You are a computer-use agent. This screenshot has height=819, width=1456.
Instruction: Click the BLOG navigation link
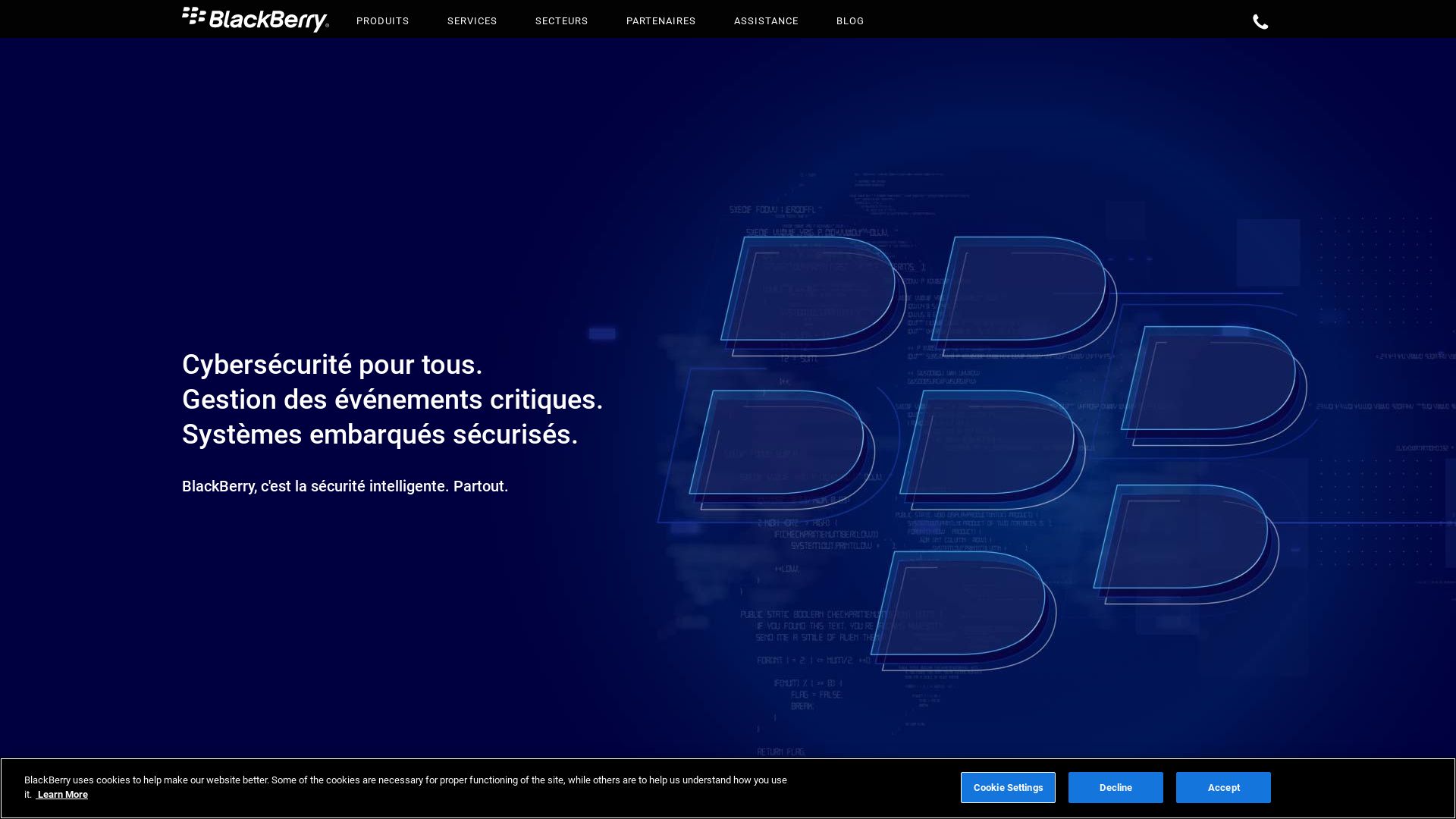(851, 21)
